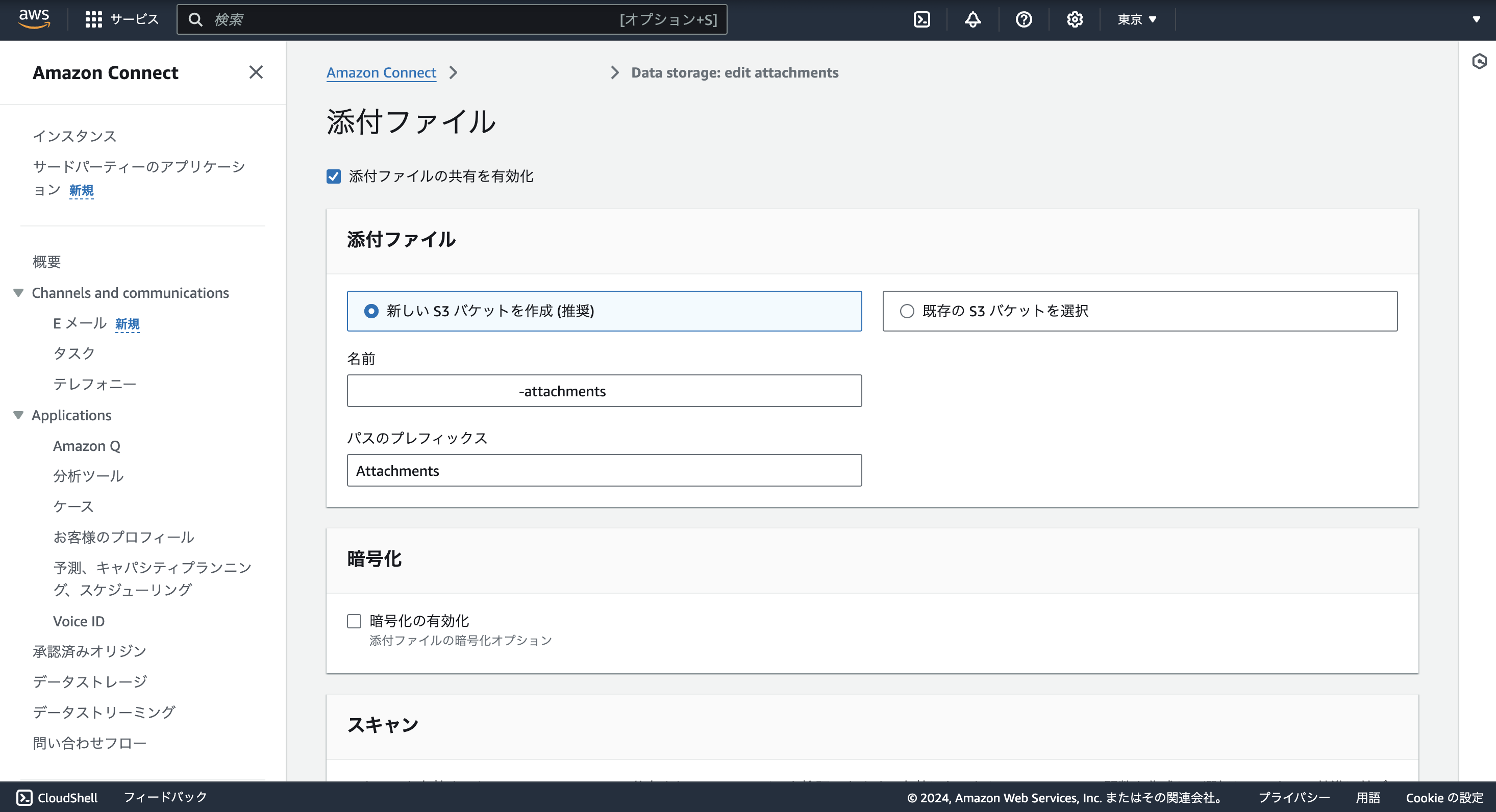Launch CloudShell from the top toolbar icon
The width and height of the screenshot is (1496, 812).
(922, 19)
